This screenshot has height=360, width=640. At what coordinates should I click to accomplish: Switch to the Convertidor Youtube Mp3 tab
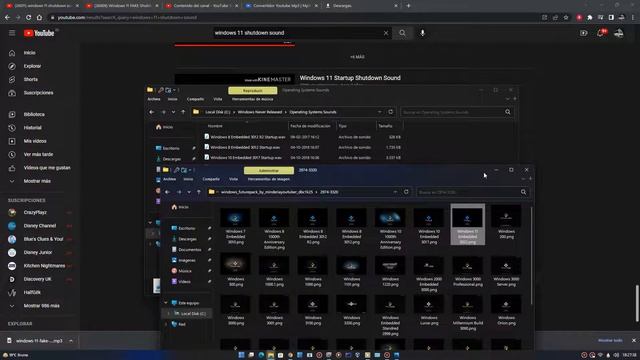pos(281,6)
